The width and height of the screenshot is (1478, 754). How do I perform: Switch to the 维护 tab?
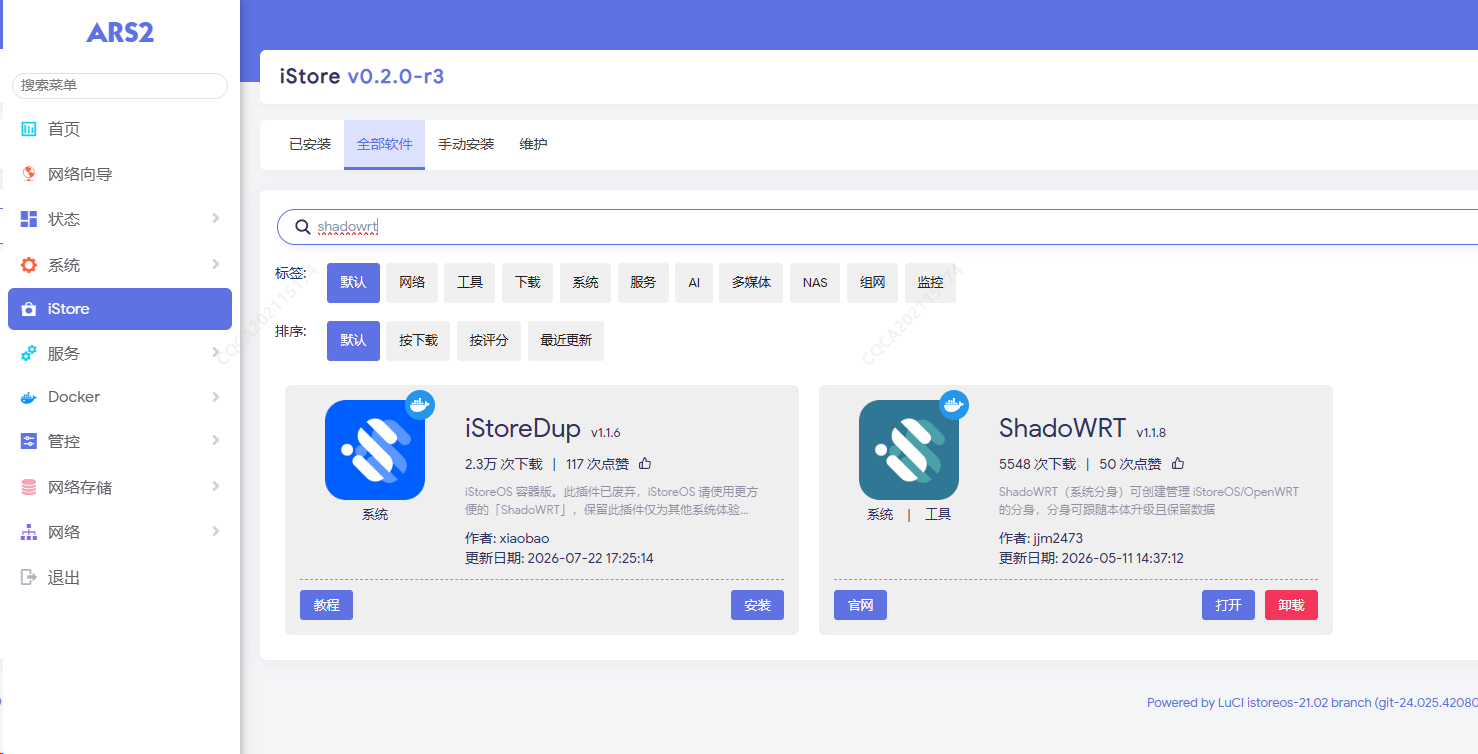(x=534, y=144)
